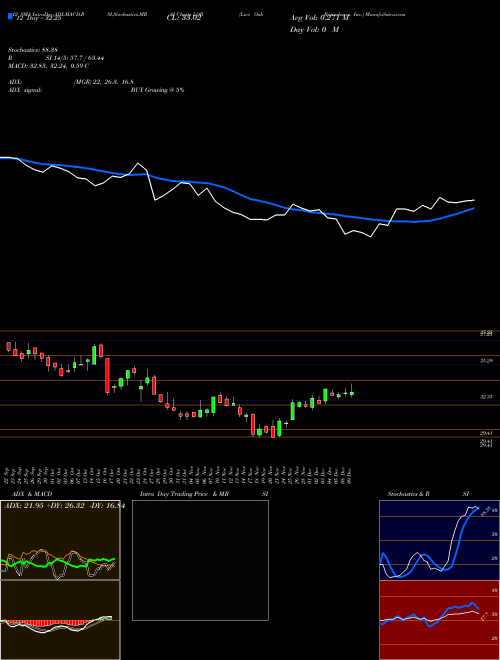Click the large red candlestick after the October peak
This screenshot has height=660, width=500.
107,375
